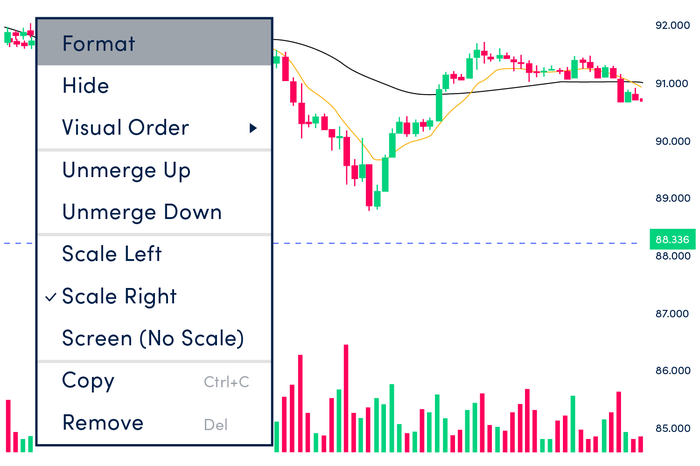Click the tallest red volume bar

click(345, 399)
